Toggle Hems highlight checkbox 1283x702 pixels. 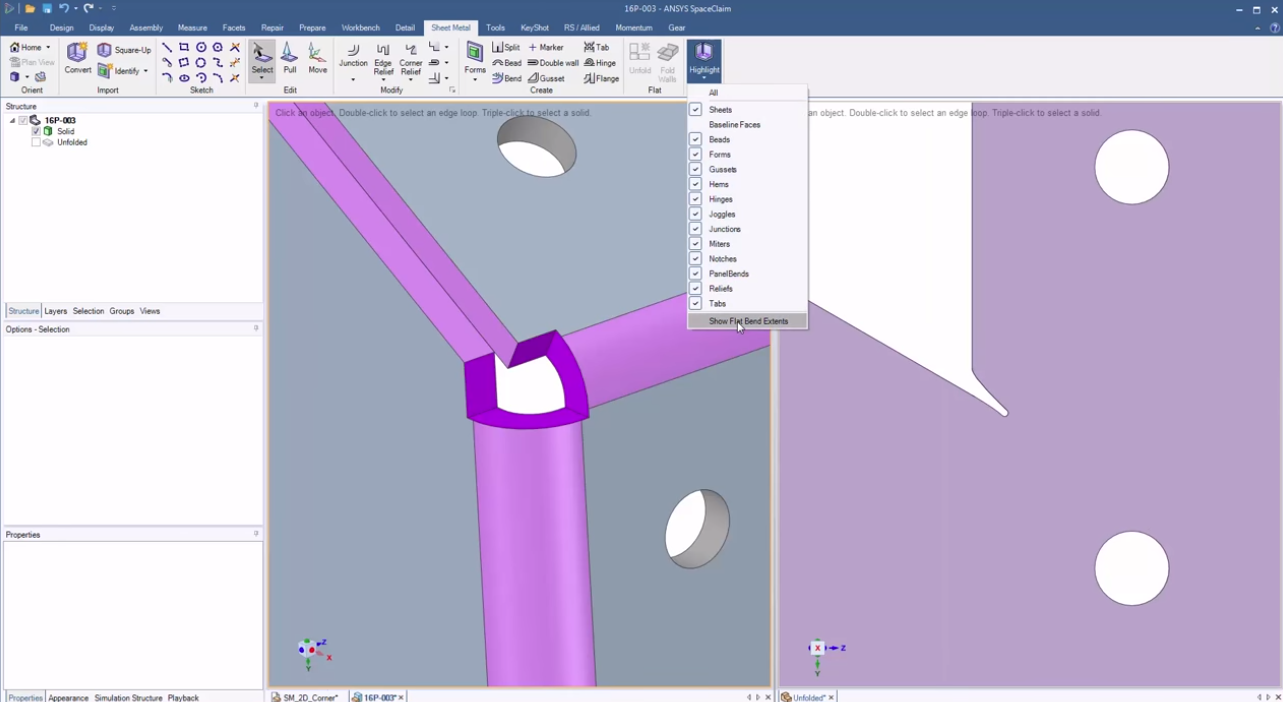point(695,184)
